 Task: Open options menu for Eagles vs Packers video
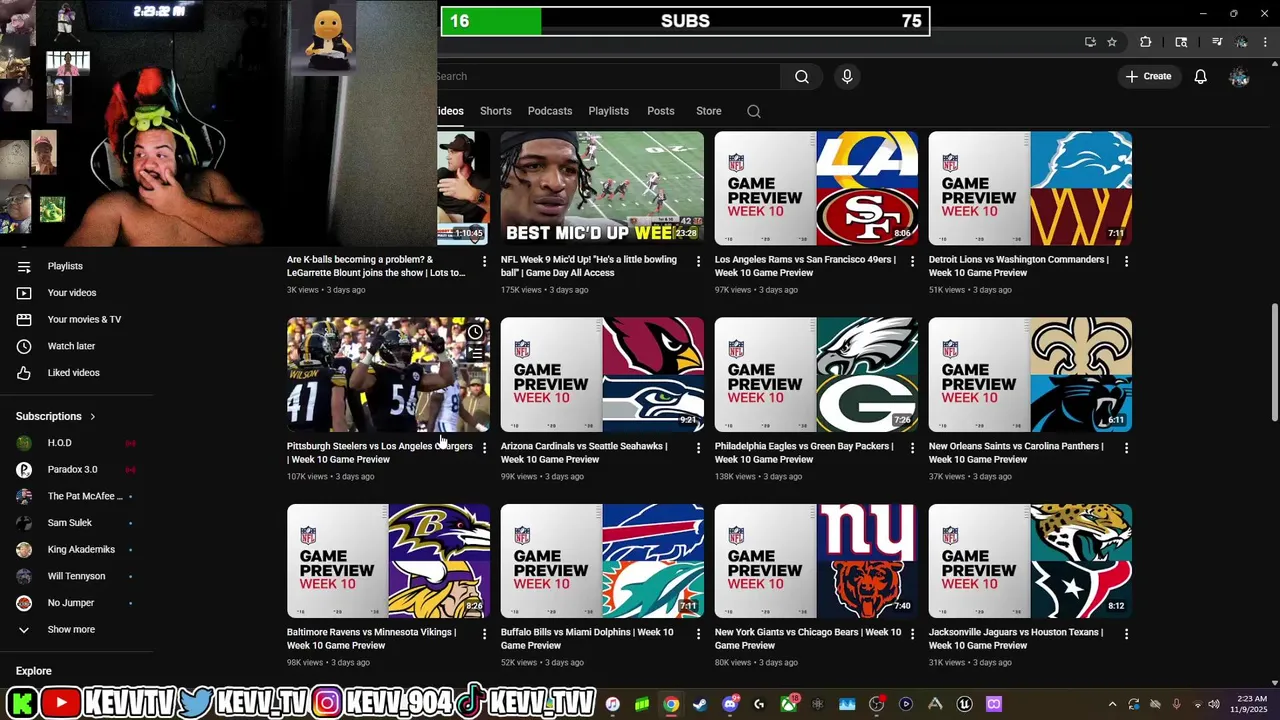912,448
